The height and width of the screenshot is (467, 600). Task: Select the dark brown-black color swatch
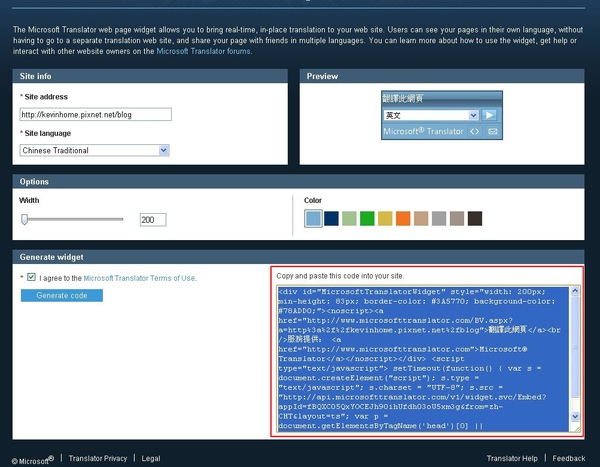[x=475, y=219]
